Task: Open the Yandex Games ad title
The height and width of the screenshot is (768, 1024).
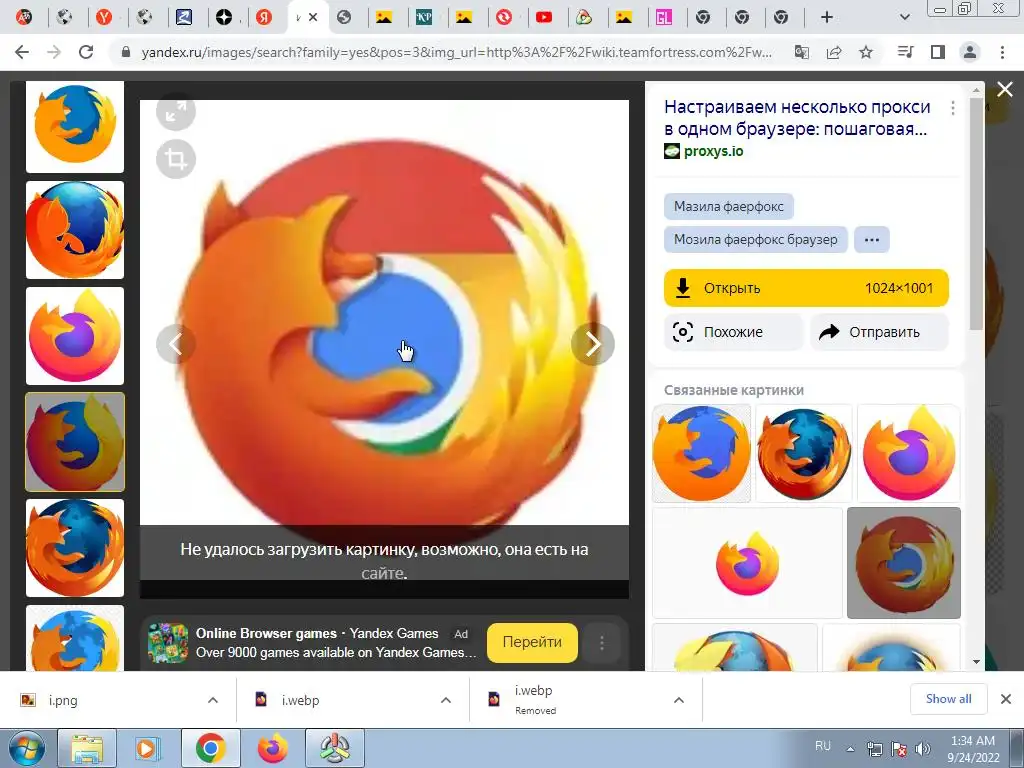Action: click(317, 633)
